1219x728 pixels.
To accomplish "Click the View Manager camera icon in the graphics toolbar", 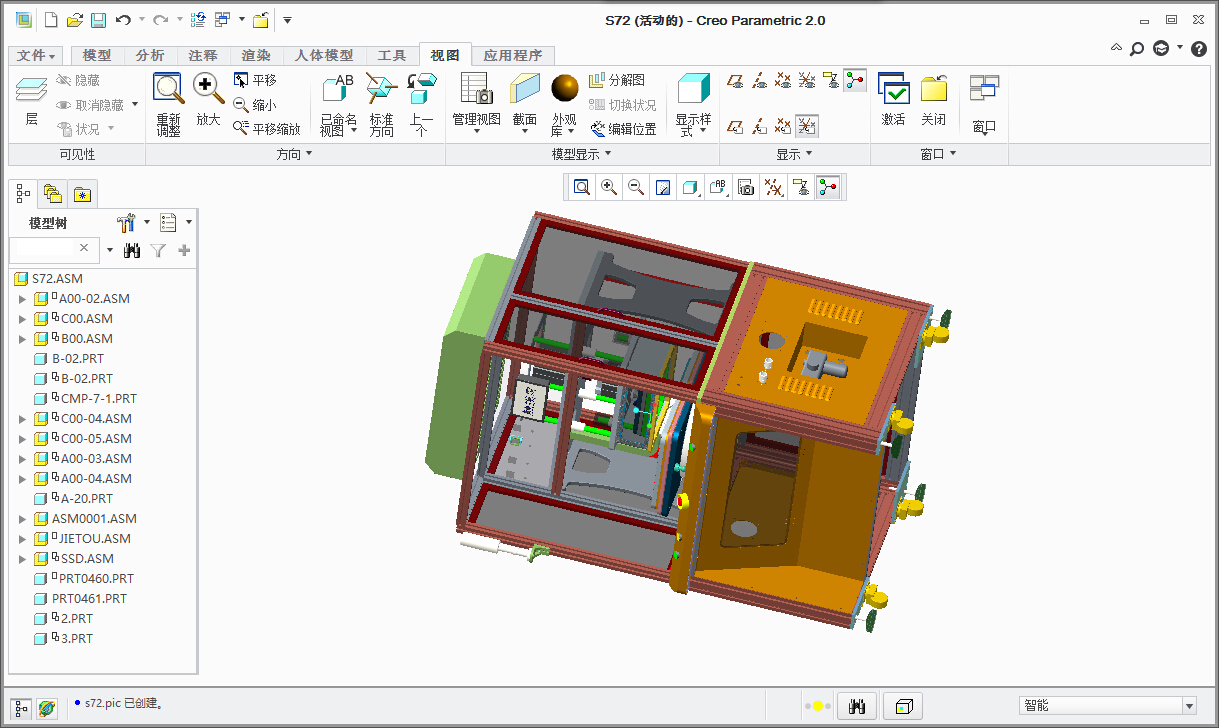I will point(745,187).
